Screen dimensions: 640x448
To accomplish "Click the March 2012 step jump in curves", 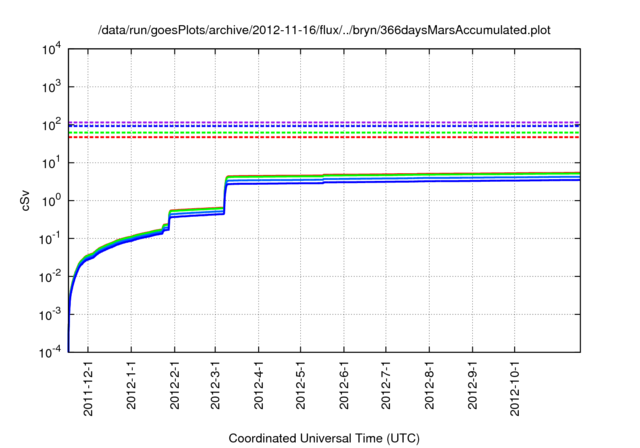I will coord(225,195).
